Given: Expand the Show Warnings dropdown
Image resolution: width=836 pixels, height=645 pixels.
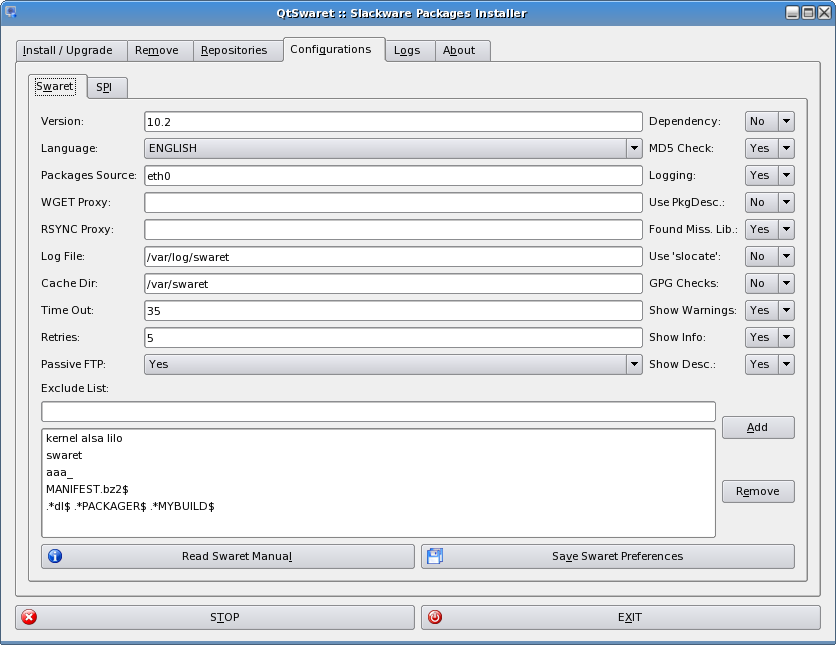Looking at the screenshot, I should point(769,310).
